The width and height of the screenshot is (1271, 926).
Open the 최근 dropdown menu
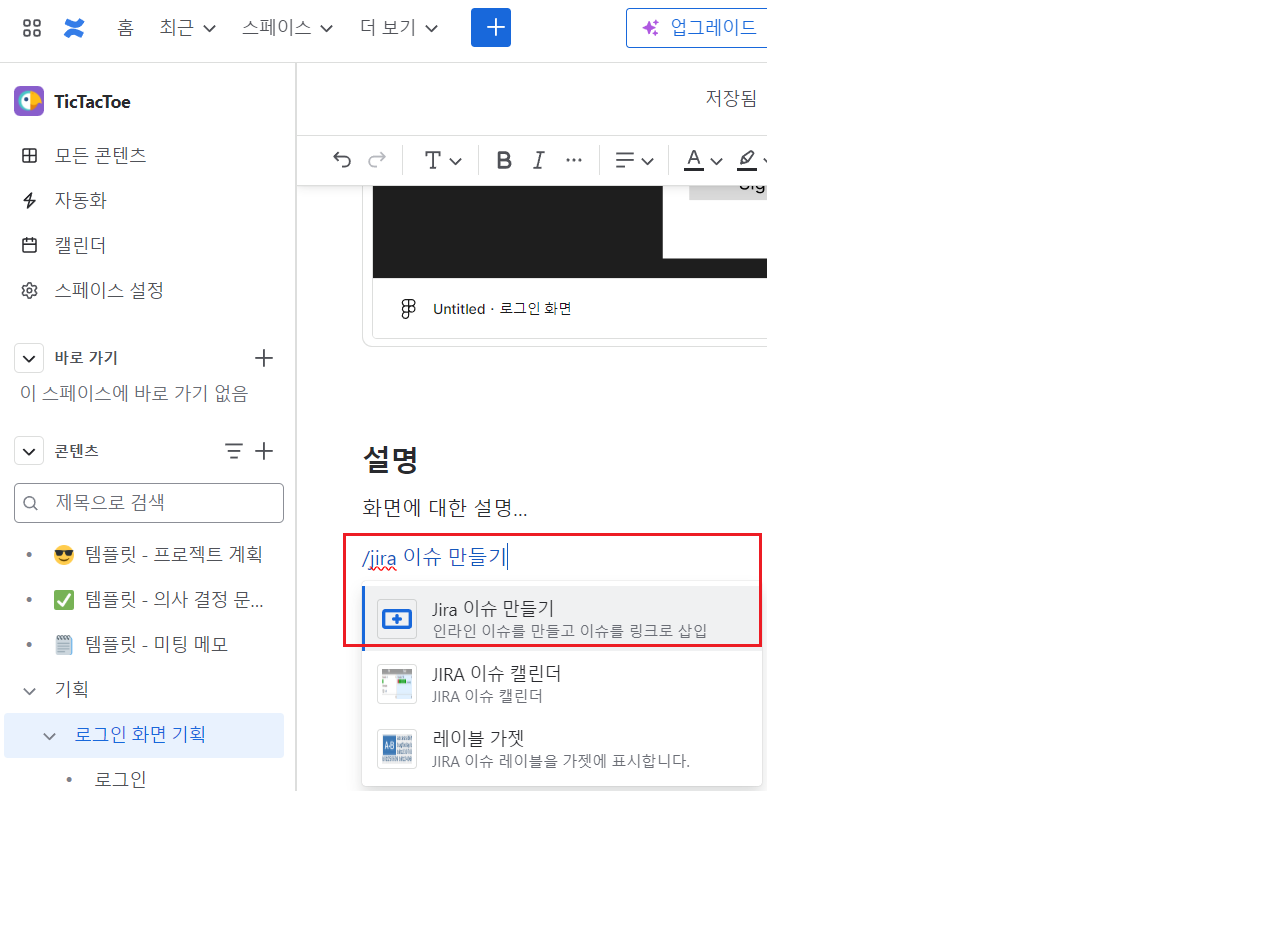click(188, 28)
